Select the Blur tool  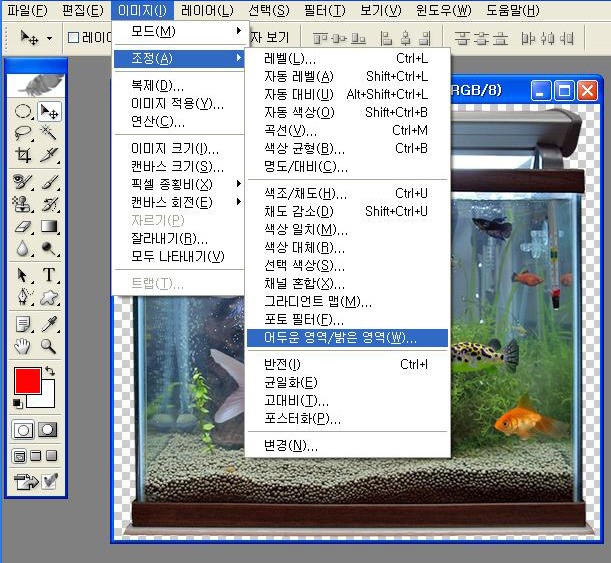click(x=23, y=248)
